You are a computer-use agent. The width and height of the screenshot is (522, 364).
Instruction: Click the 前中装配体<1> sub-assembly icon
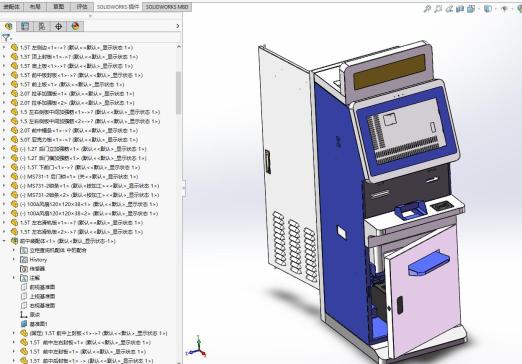(15, 241)
